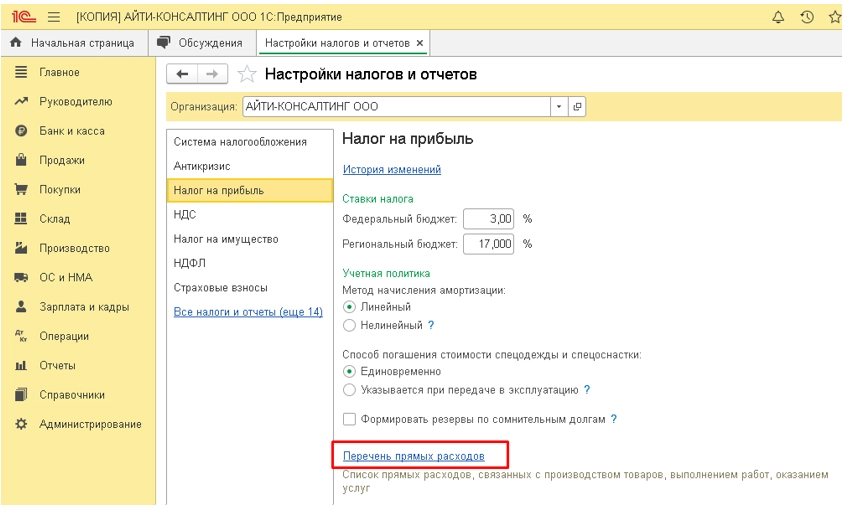Image resolution: width=844 pixels, height=513 pixels.
Task: Edit the Региональный бюджет tax rate field
Action: (488, 244)
